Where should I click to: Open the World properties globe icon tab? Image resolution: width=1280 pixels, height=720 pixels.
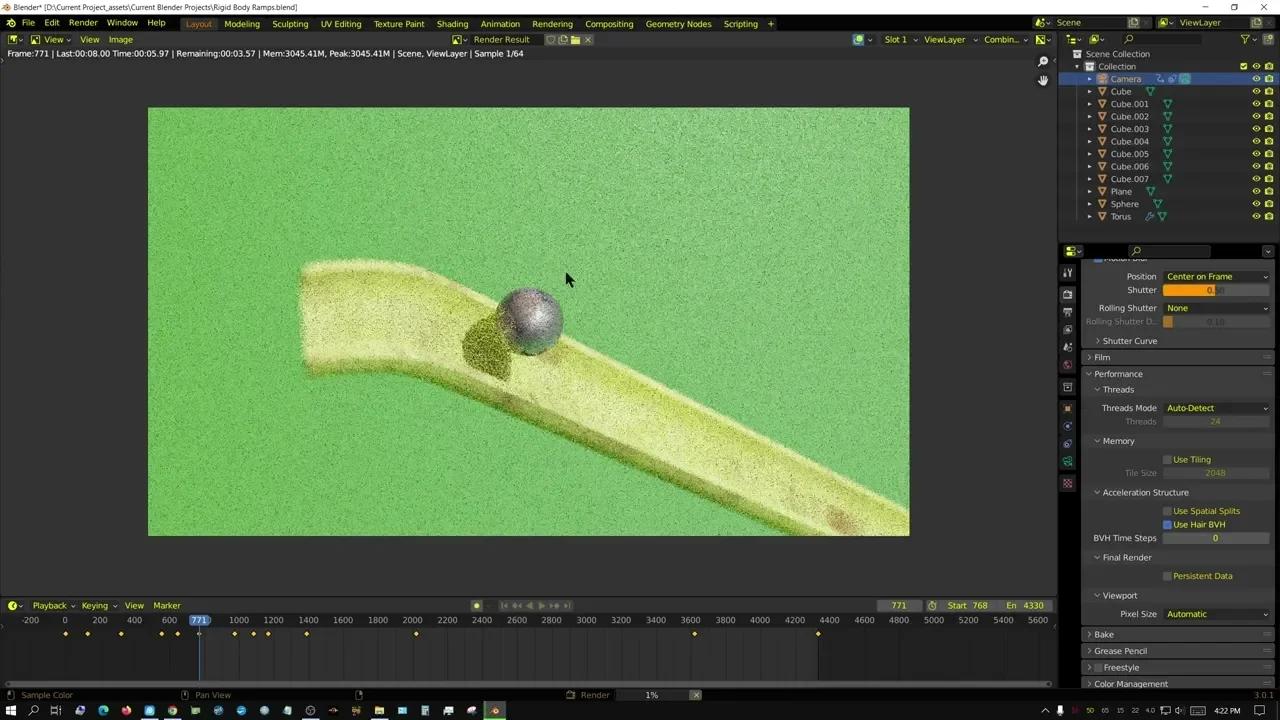(1068, 365)
